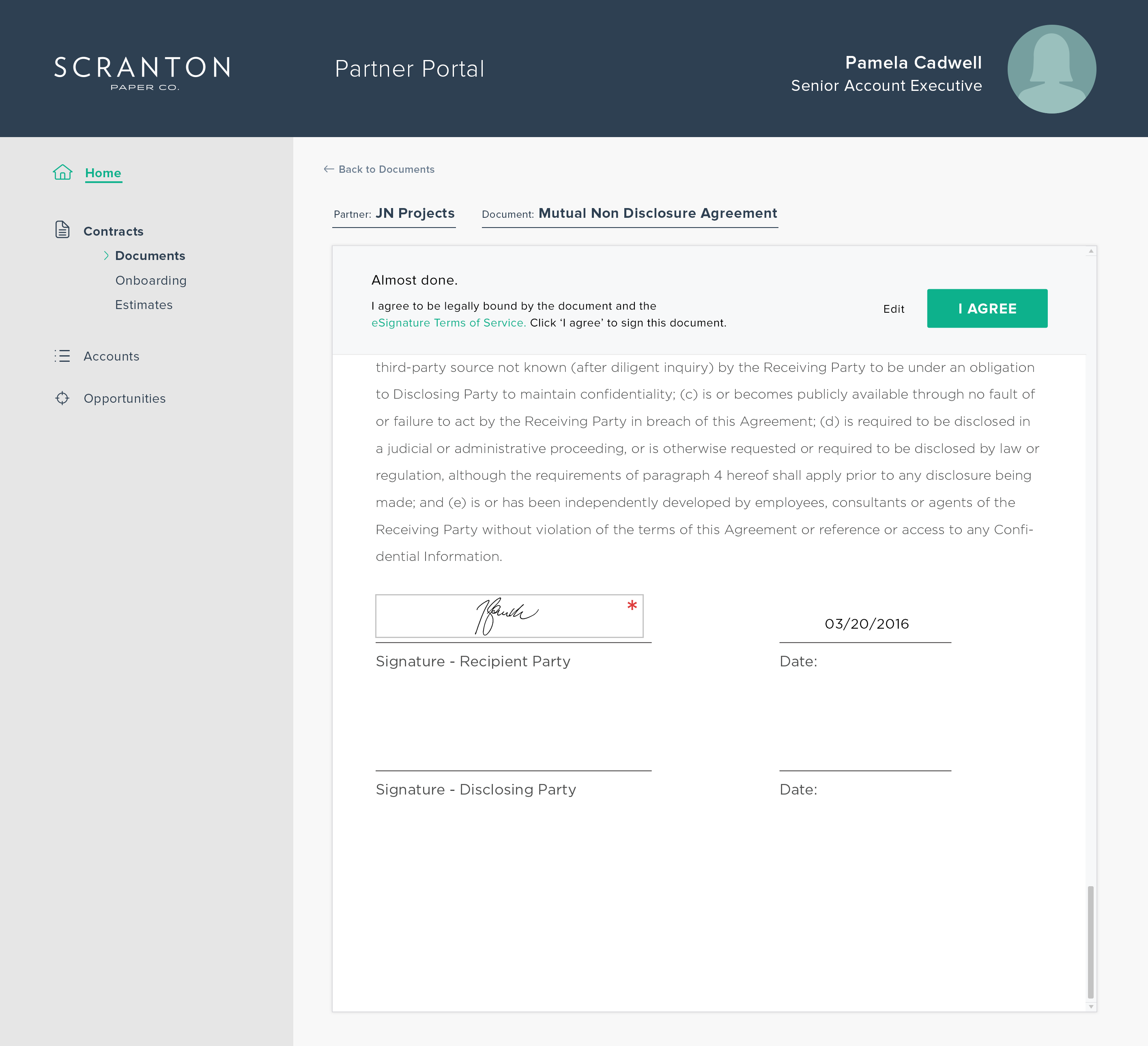The image size is (1148, 1046).
Task: Click the back arrow before Back to Documents
Action: pos(329,169)
